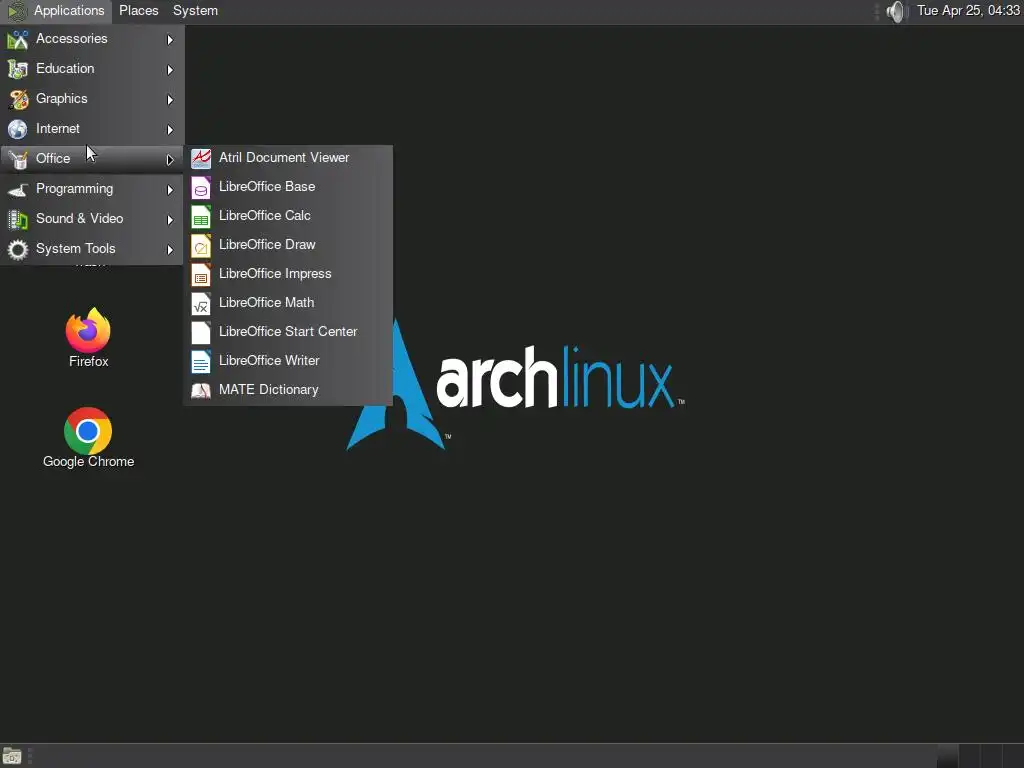Select the Programming menu entry
This screenshot has width=1024, height=768.
tap(92, 189)
